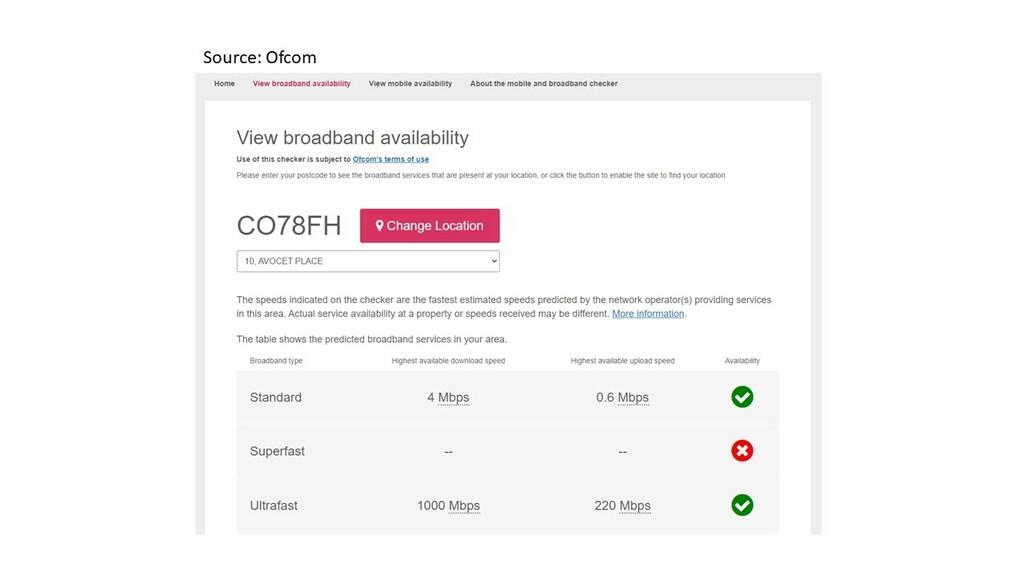This screenshot has height=576, width=1024.
Task: Select the Standard broadband type row label
Action: [x=276, y=398]
